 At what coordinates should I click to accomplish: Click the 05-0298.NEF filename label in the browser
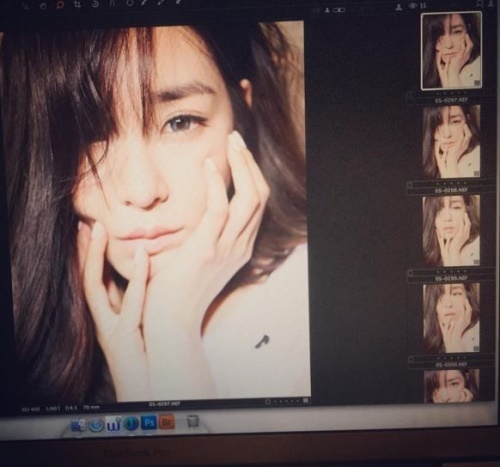451,190
